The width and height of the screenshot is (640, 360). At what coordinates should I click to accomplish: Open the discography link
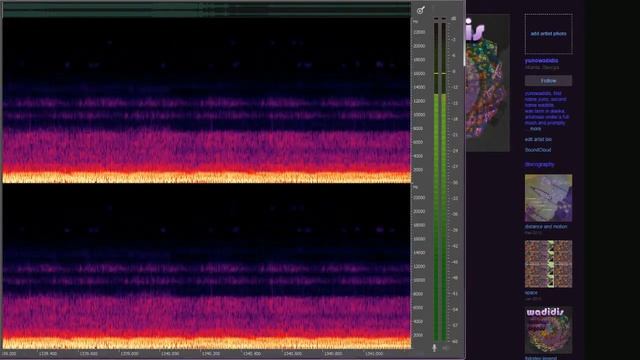pos(540,164)
